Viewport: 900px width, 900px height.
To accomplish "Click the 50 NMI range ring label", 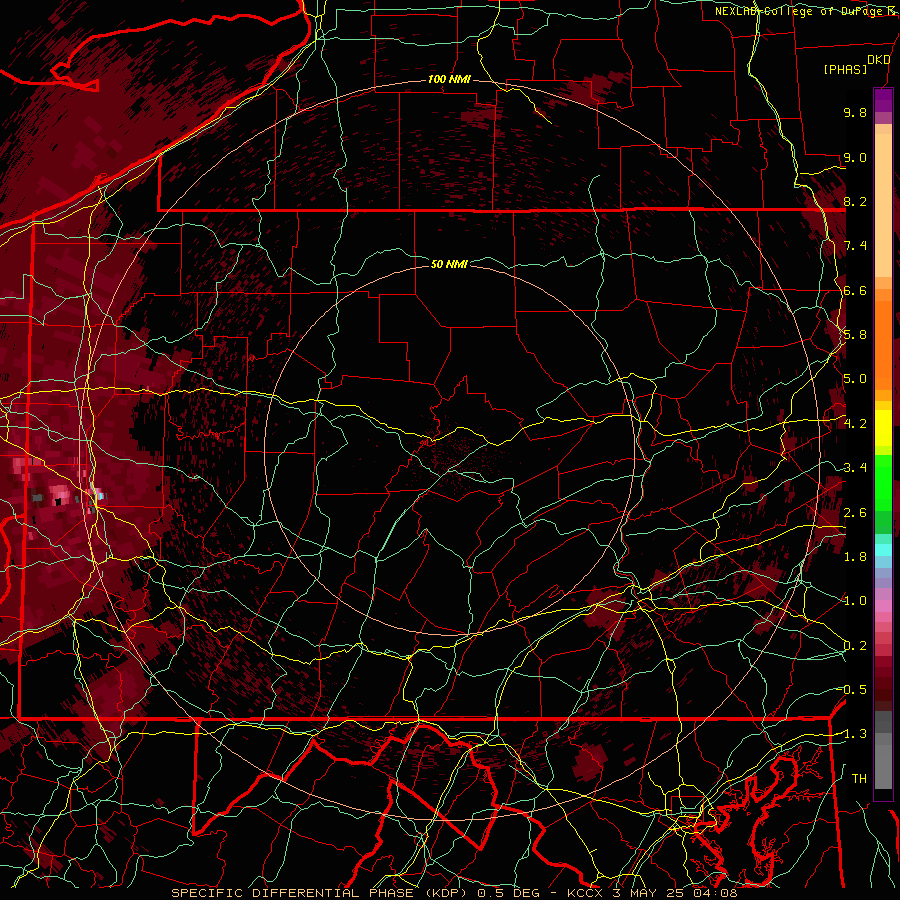I will pyautogui.click(x=449, y=264).
